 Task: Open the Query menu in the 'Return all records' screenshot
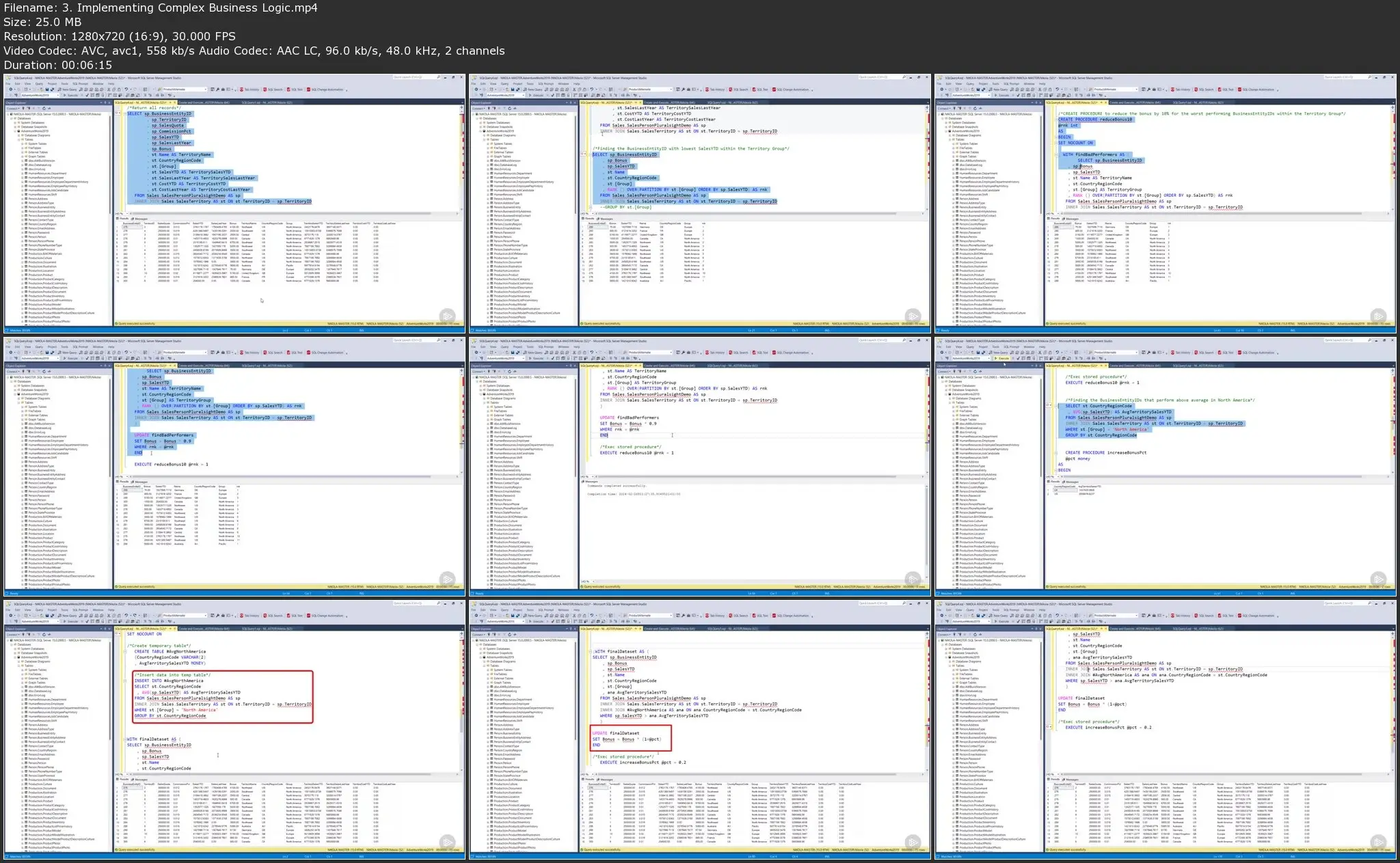39,84
